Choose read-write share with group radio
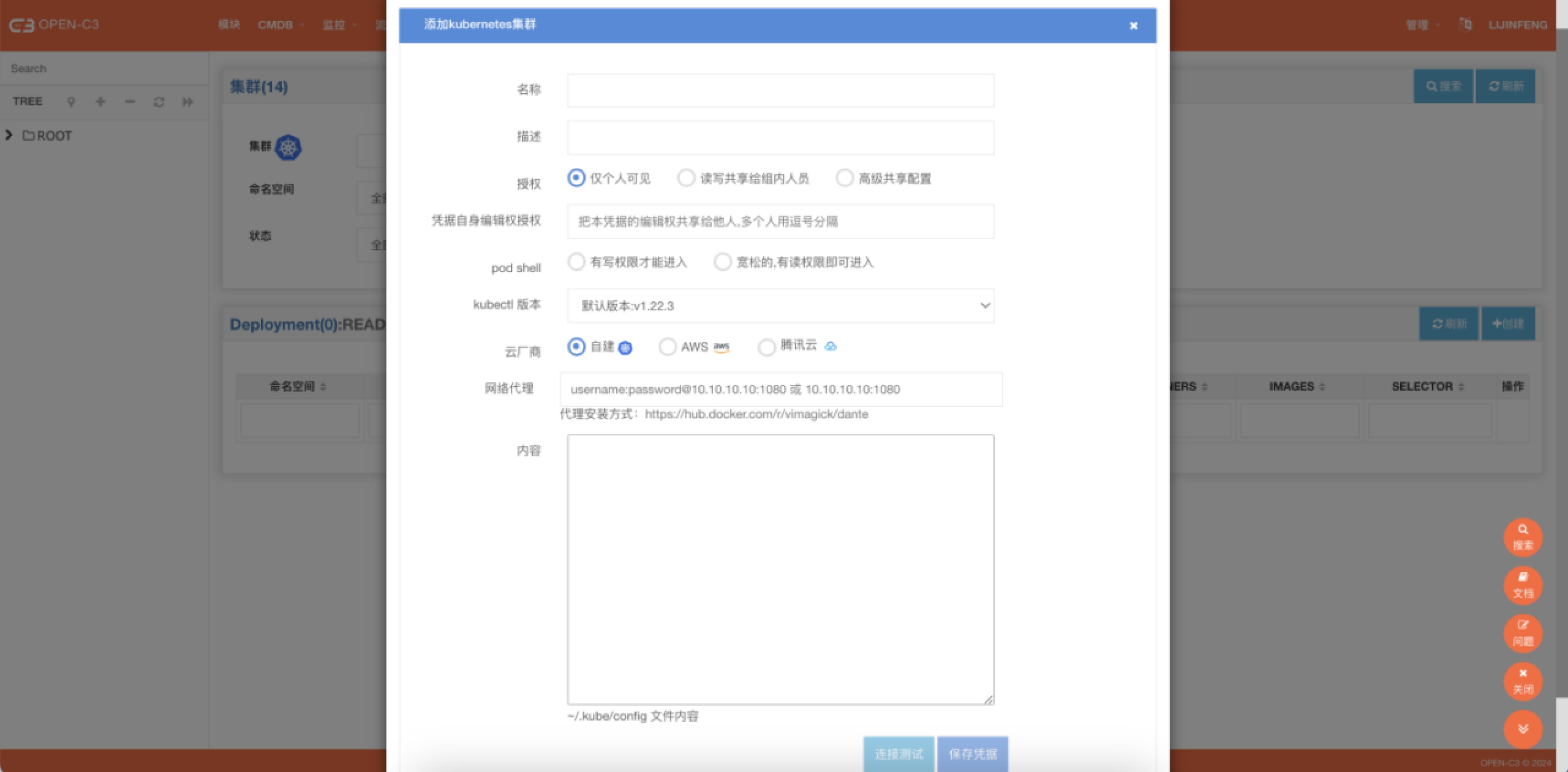This screenshot has height=772, width=1568. coord(686,178)
